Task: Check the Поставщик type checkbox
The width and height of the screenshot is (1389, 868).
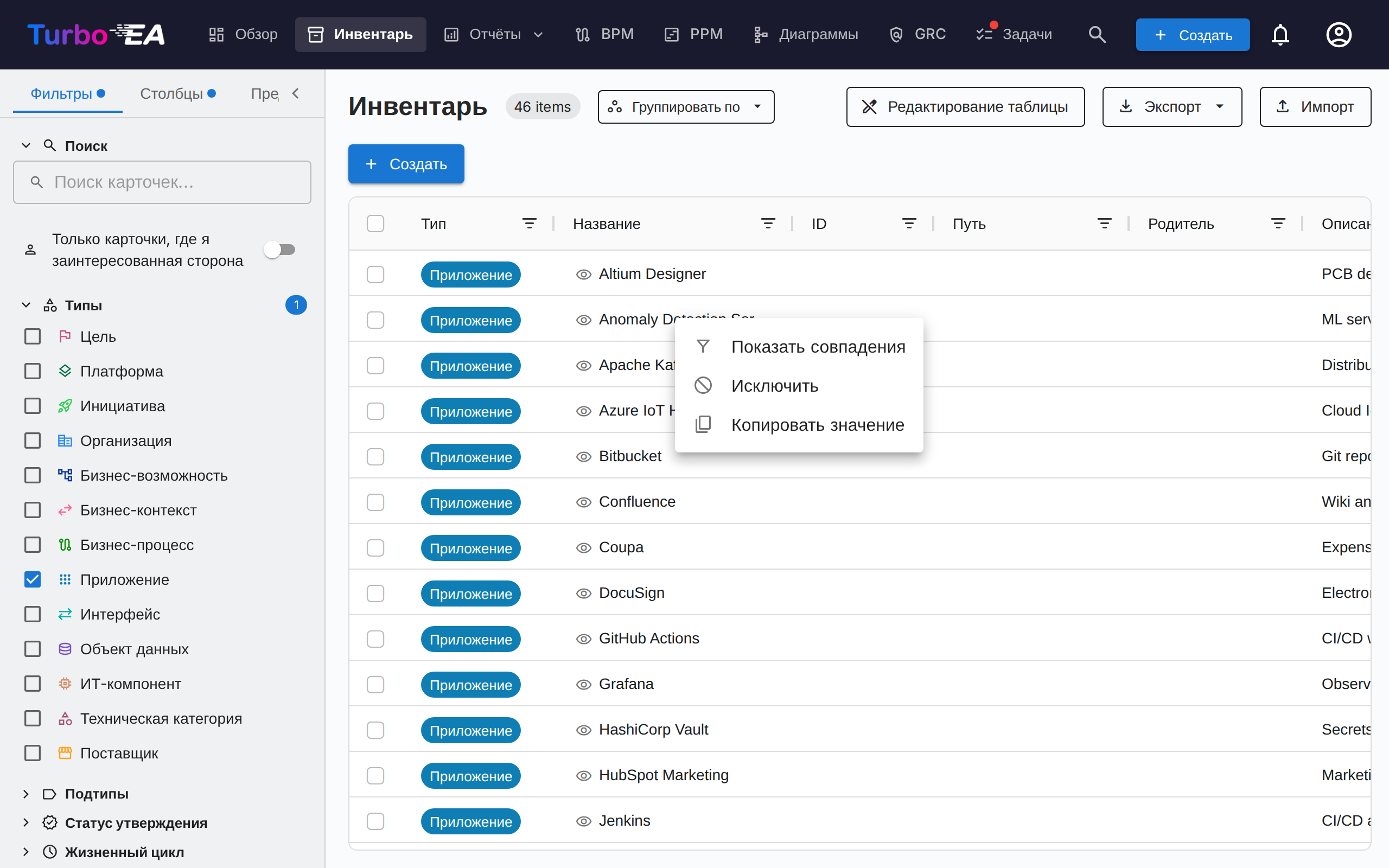Action: pos(33,753)
